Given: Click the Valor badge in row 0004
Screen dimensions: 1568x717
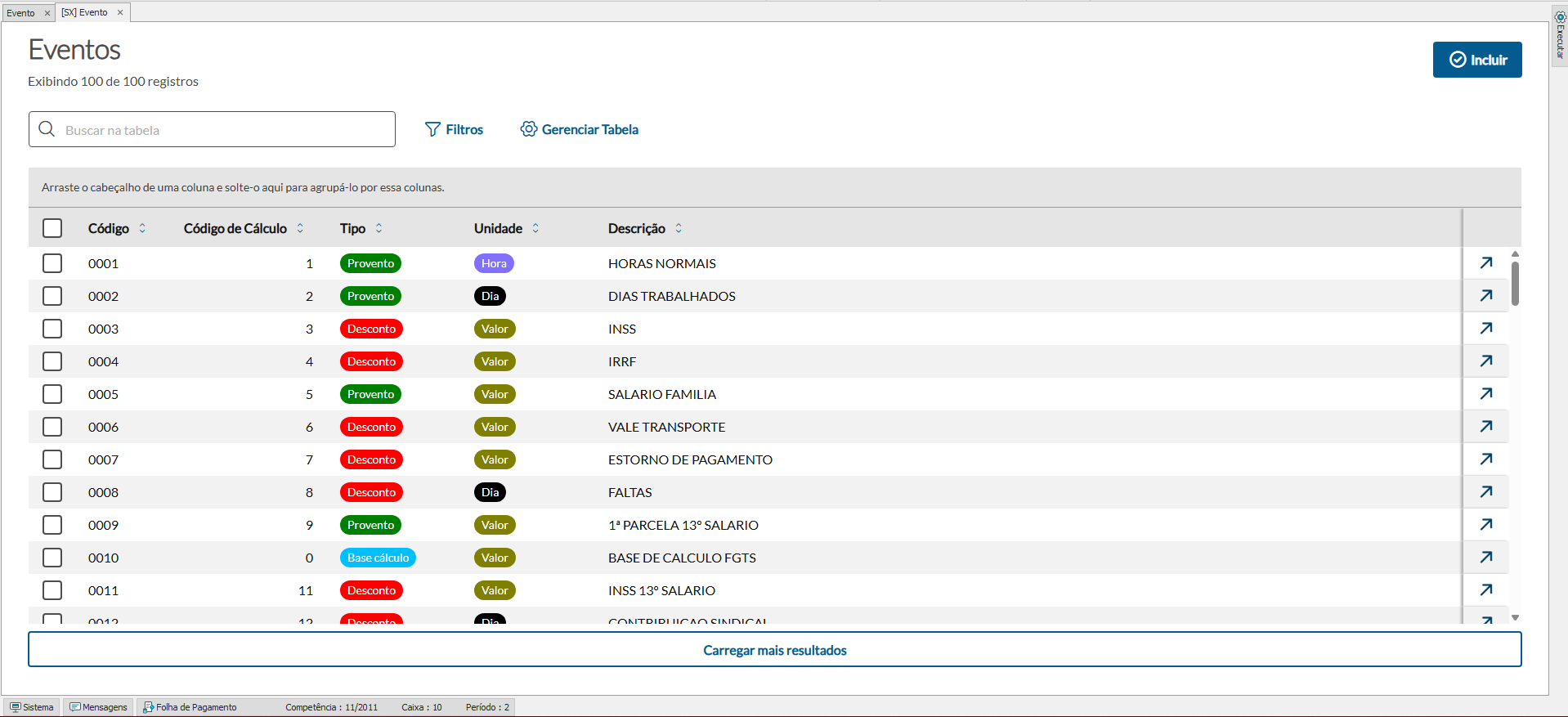Looking at the screenshot, I should (x=495, y=361).
